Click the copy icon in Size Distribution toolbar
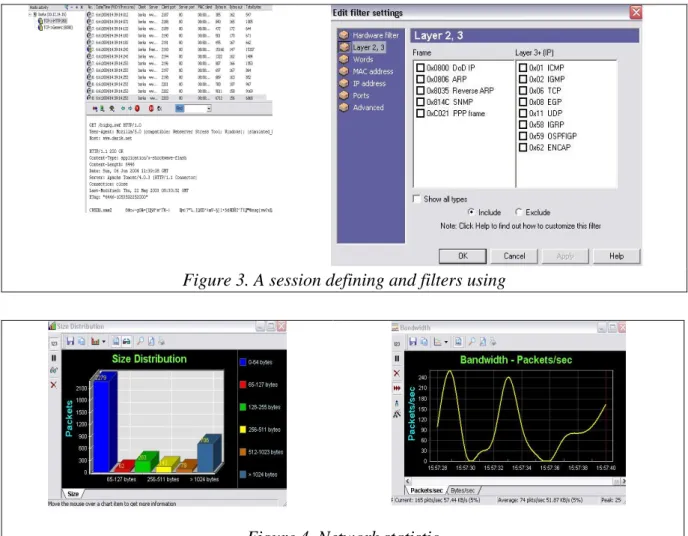The width and height of the screenshot is (688, 536). pyautogui.click(x=82, y=341)
